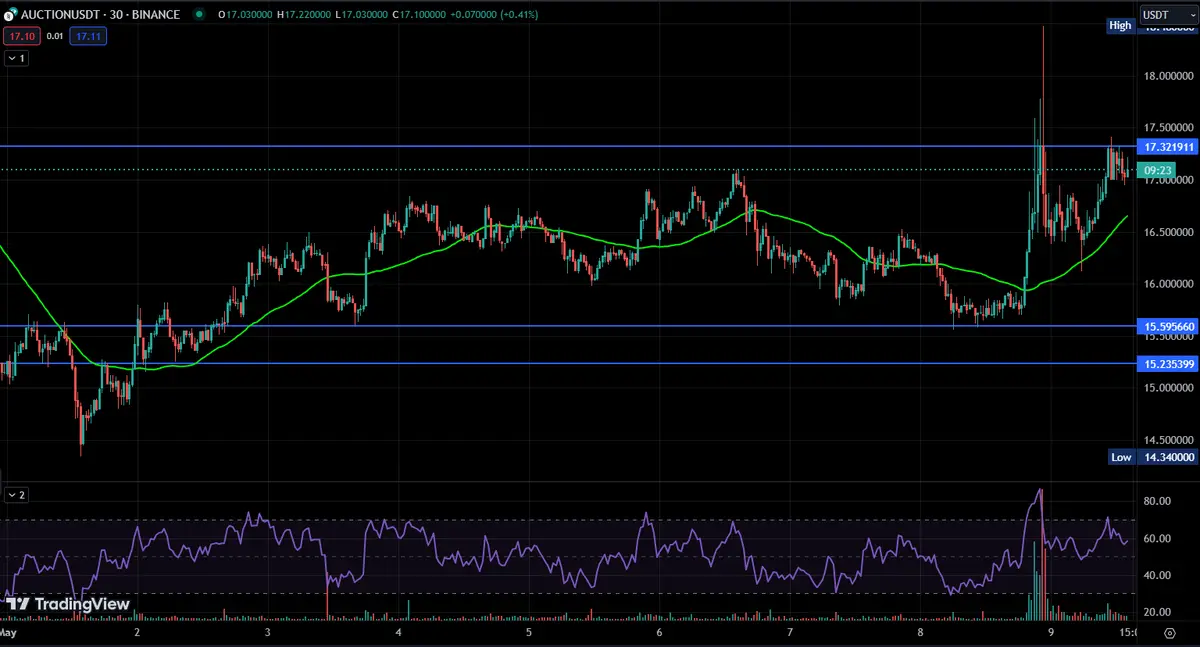Click the AUCTIONUSDT · 30 · BINANCE title
The image size is (1200, 647).
coord(100,15)
